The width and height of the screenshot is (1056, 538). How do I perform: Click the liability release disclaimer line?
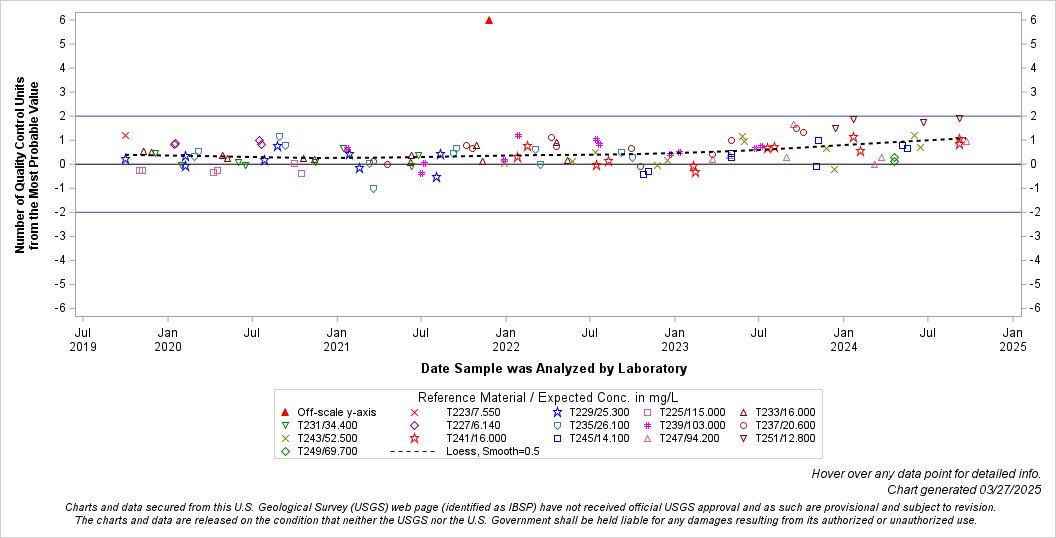(x=525, y=520)
